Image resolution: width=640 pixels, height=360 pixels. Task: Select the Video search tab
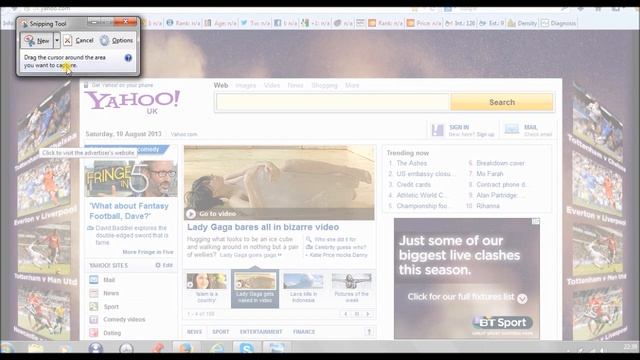[x=272, y=85]
